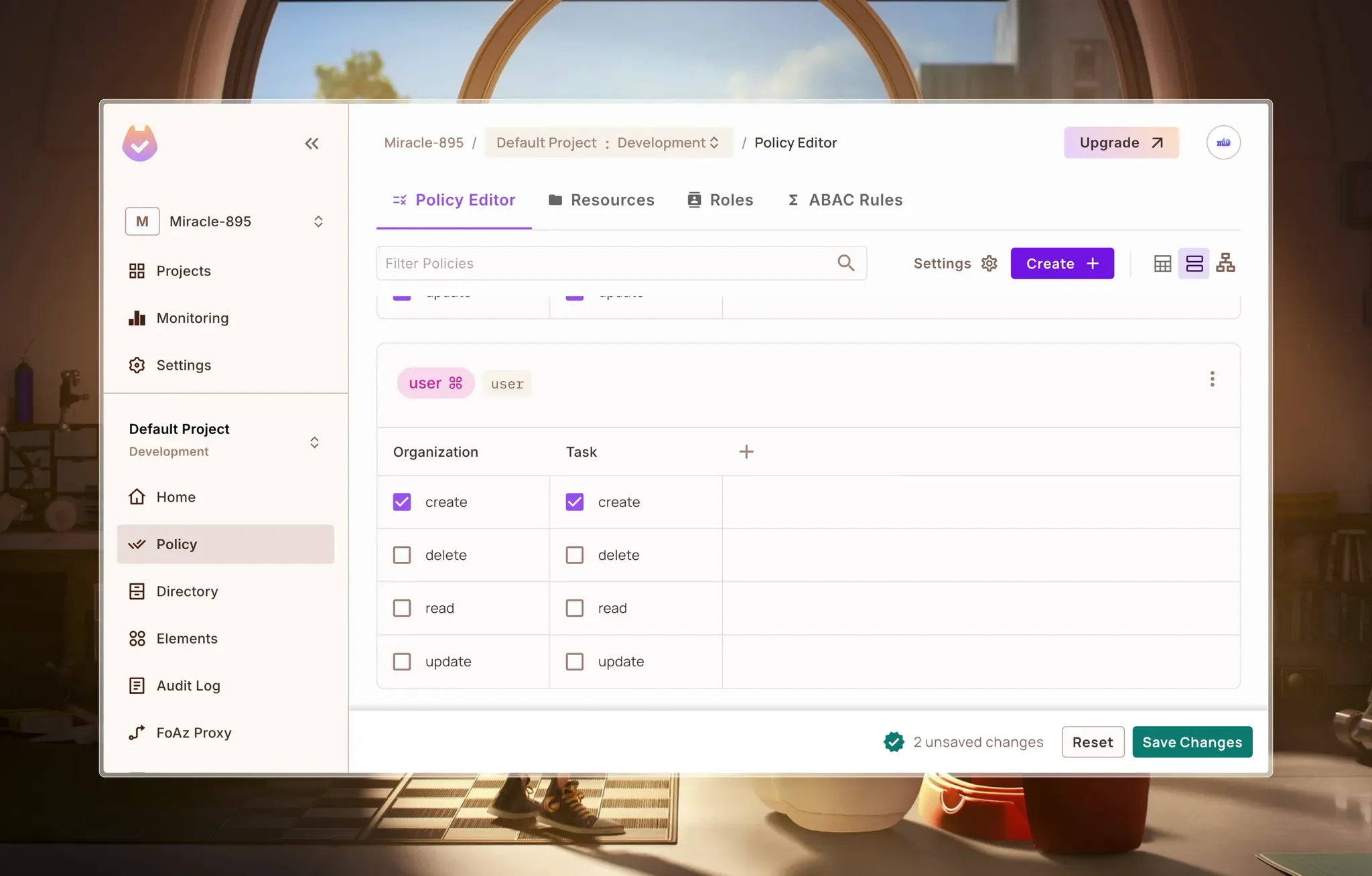Open user role three-dot menu
Viewport: 1372px width, 876px height.
1212,380
